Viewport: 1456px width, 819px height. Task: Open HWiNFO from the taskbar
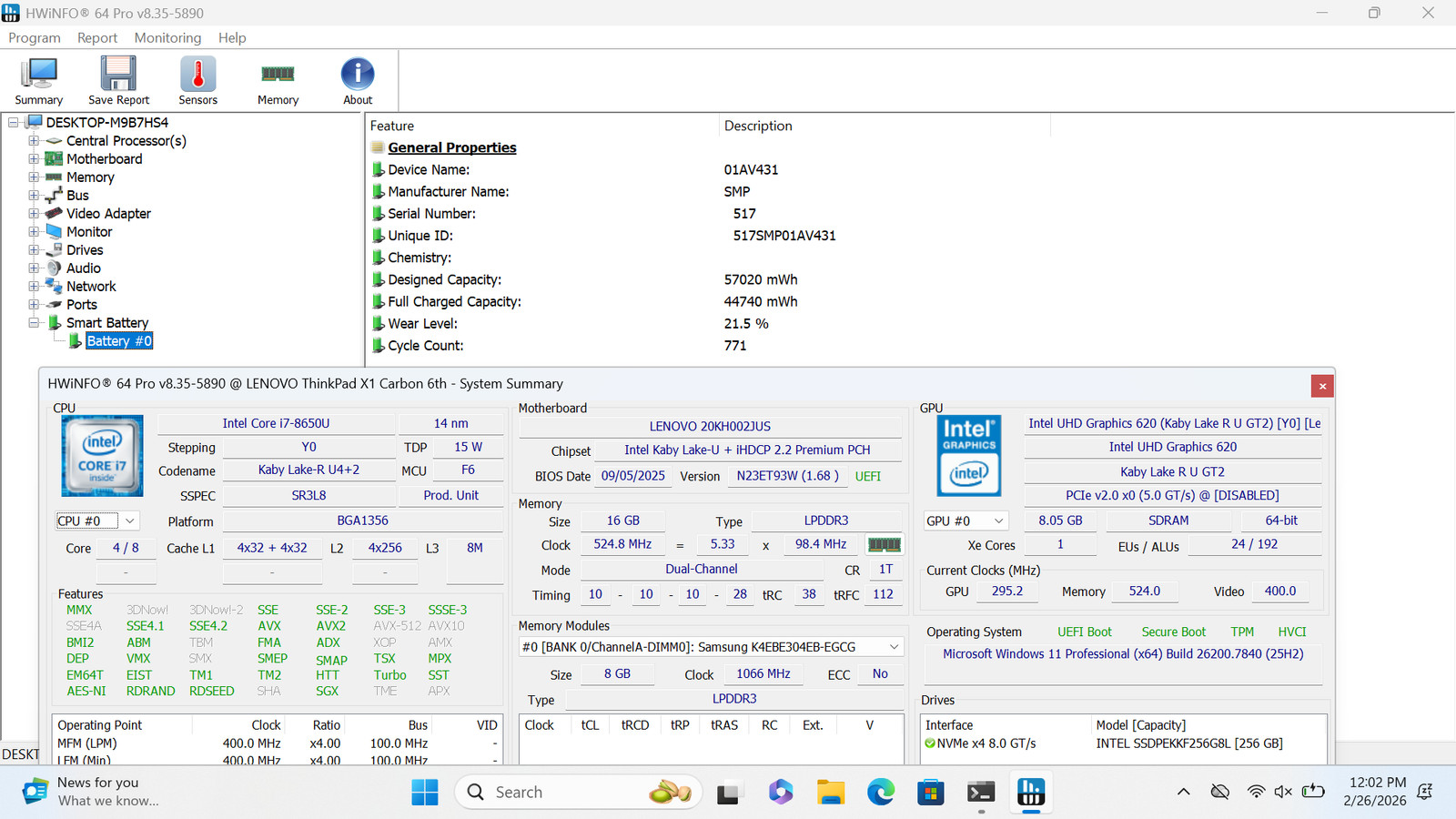pos(1030,793)
